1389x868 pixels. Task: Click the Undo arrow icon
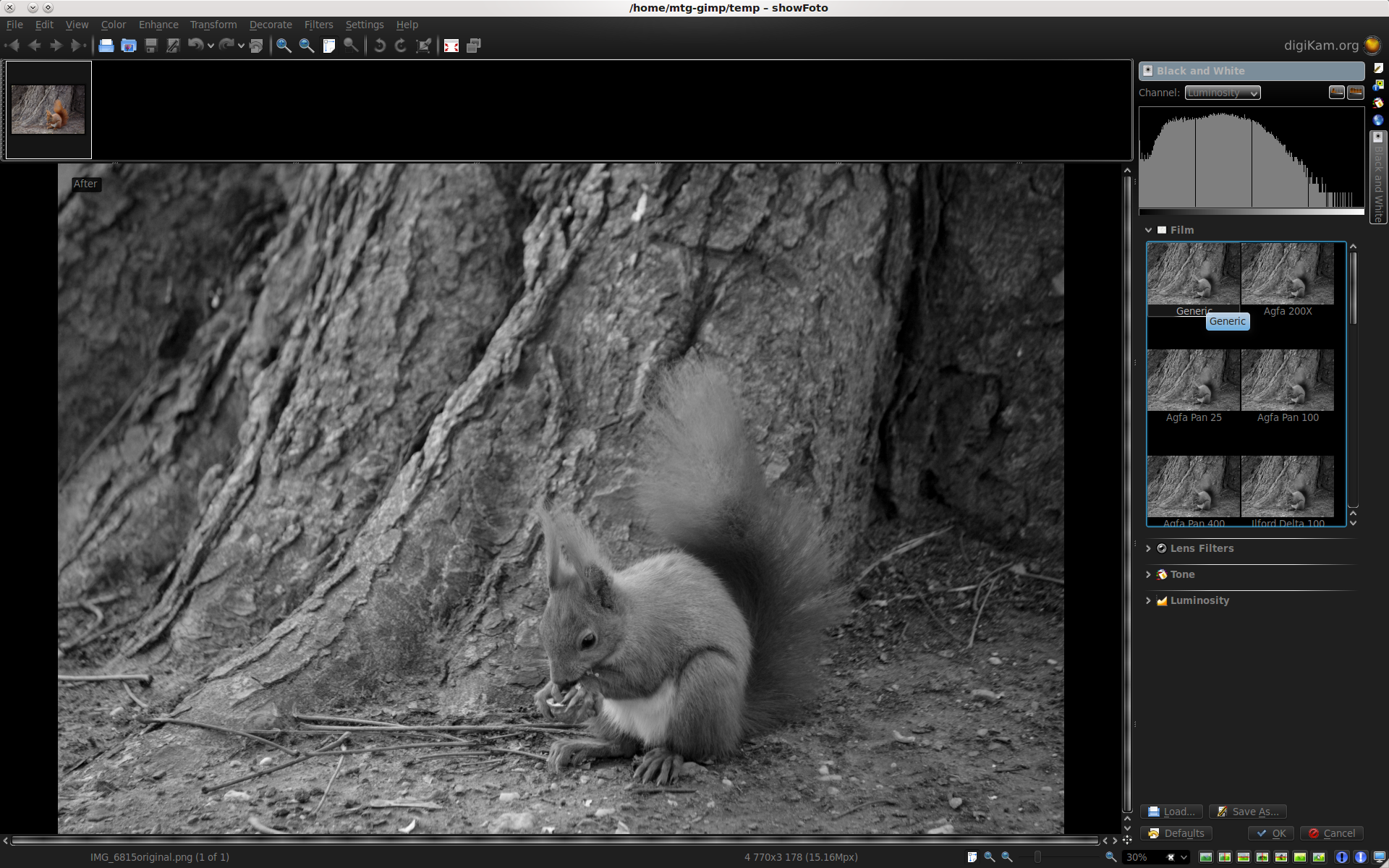pos(195,46)
